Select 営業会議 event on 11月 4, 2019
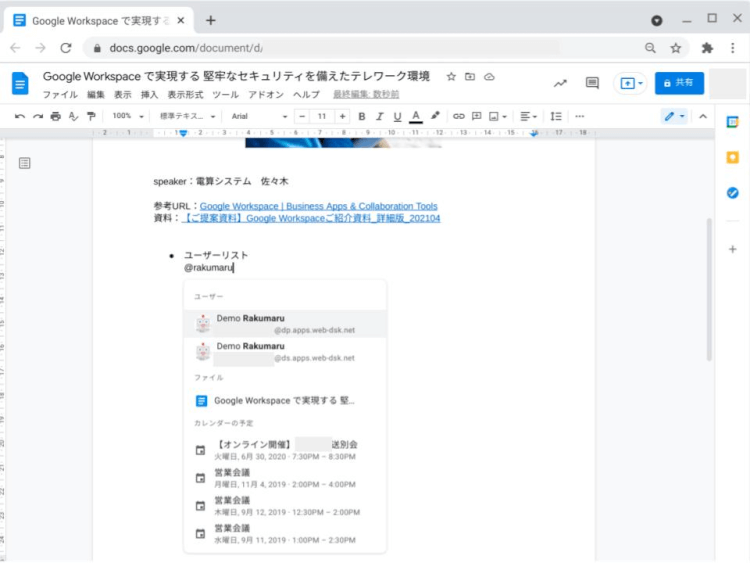The image size is (750, 563). (285, 478)
